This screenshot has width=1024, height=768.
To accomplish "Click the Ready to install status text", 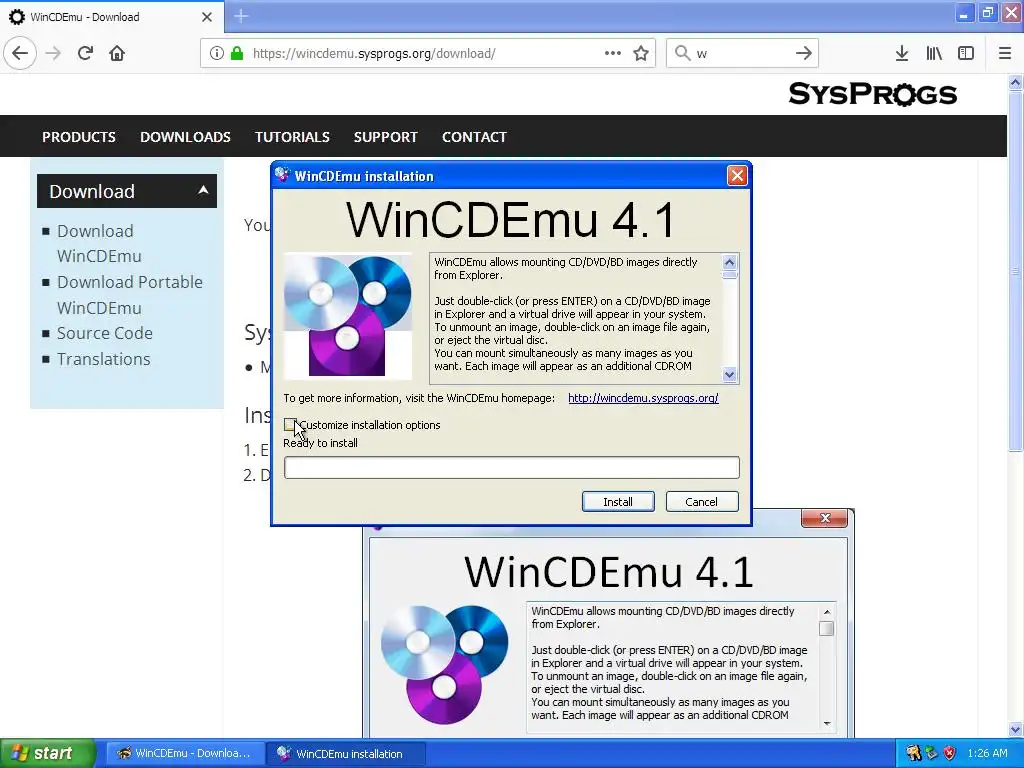I will (x=320, y=443).
